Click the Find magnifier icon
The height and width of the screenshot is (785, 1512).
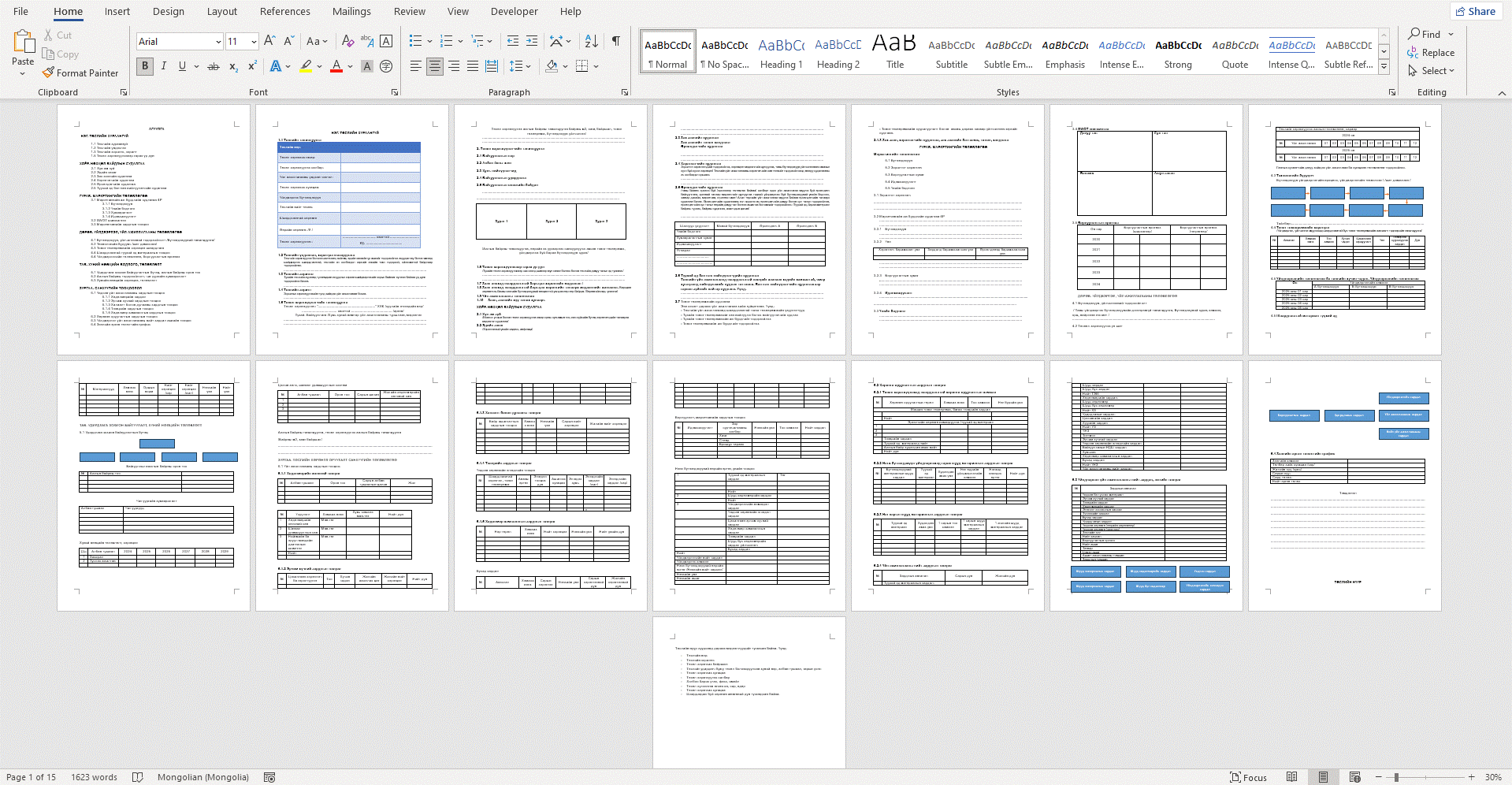coord(1414,34)
